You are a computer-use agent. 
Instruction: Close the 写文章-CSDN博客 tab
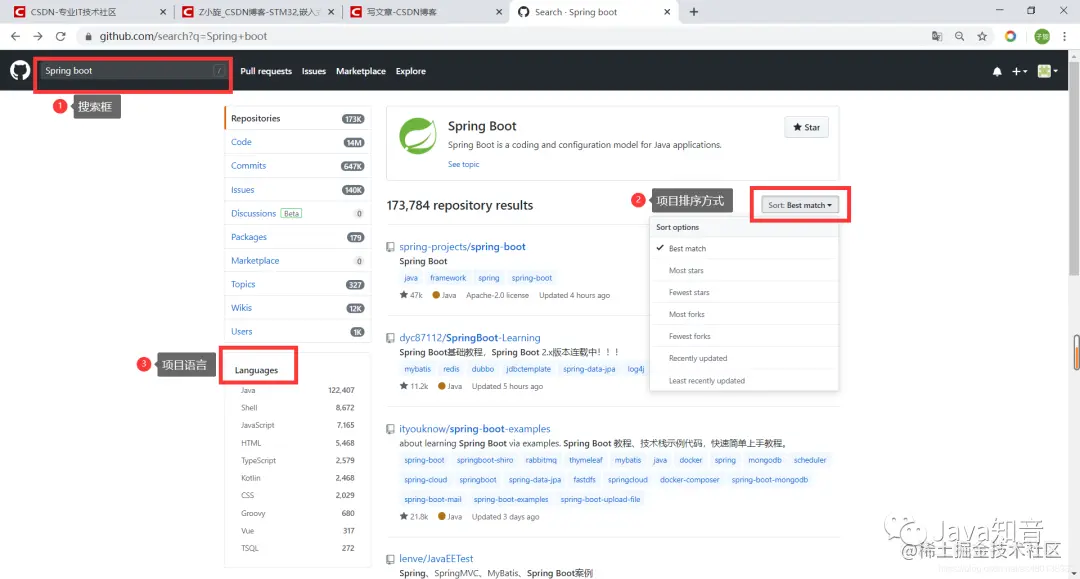tap(499, 12)
